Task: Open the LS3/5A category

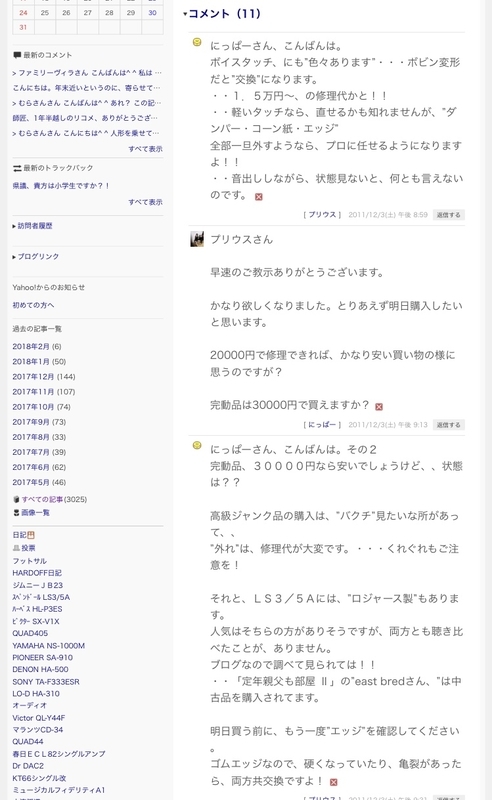Action: 41,597
